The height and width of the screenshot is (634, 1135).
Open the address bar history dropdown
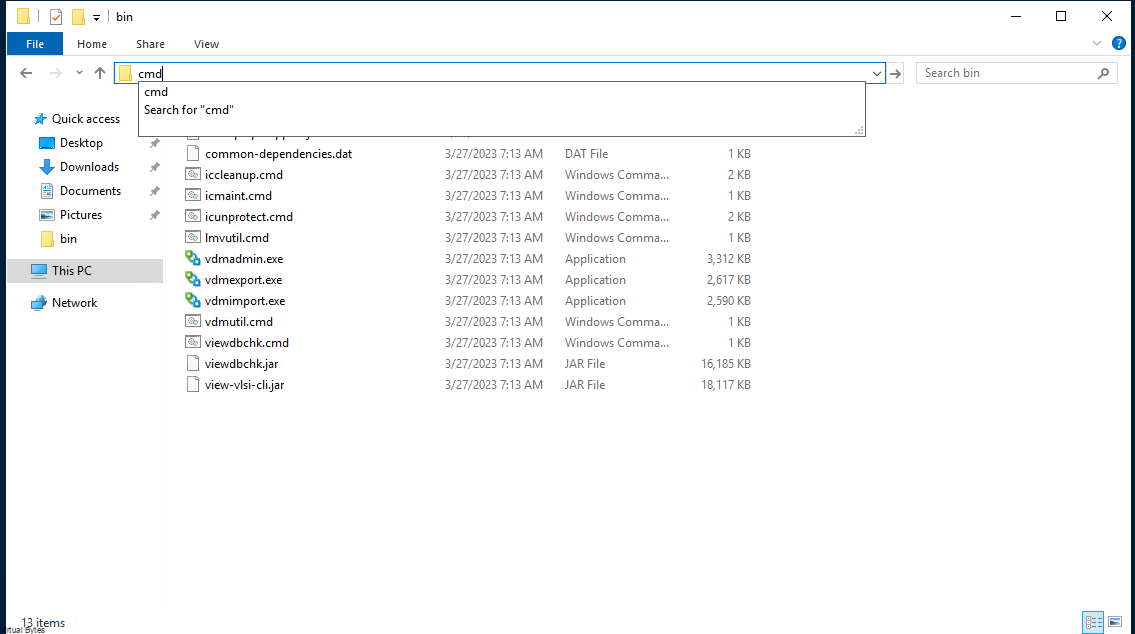877,72
